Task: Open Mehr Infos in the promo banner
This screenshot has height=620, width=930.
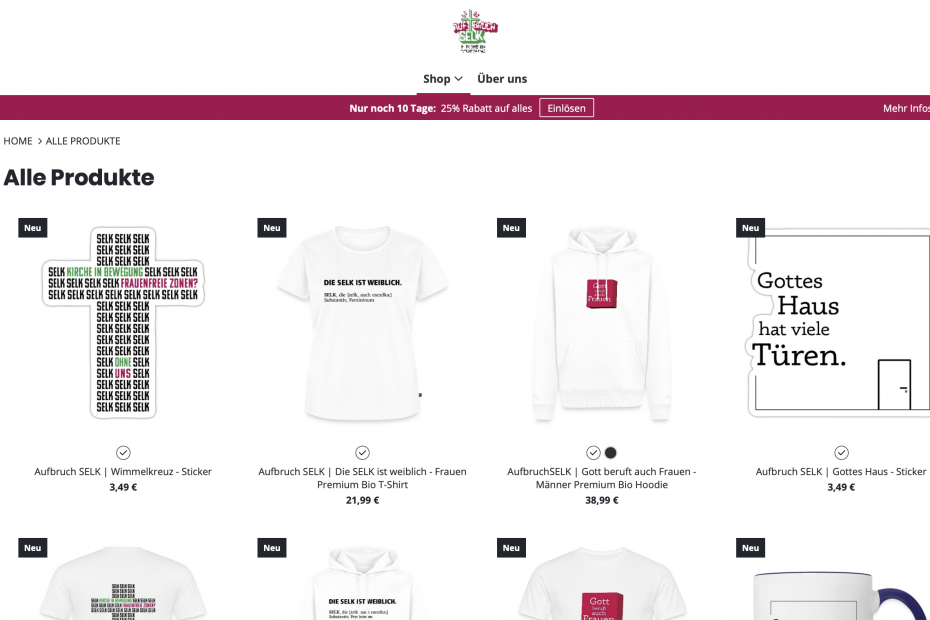Action: pyautogui.click(x=906, y=108)
